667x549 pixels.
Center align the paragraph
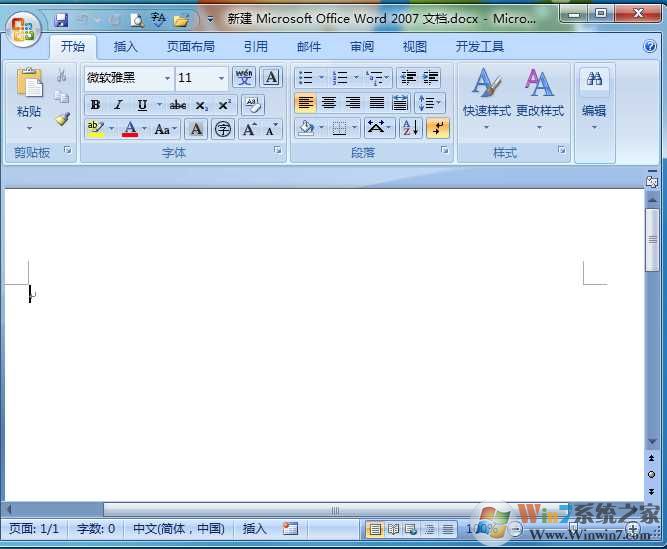point(329,103)
